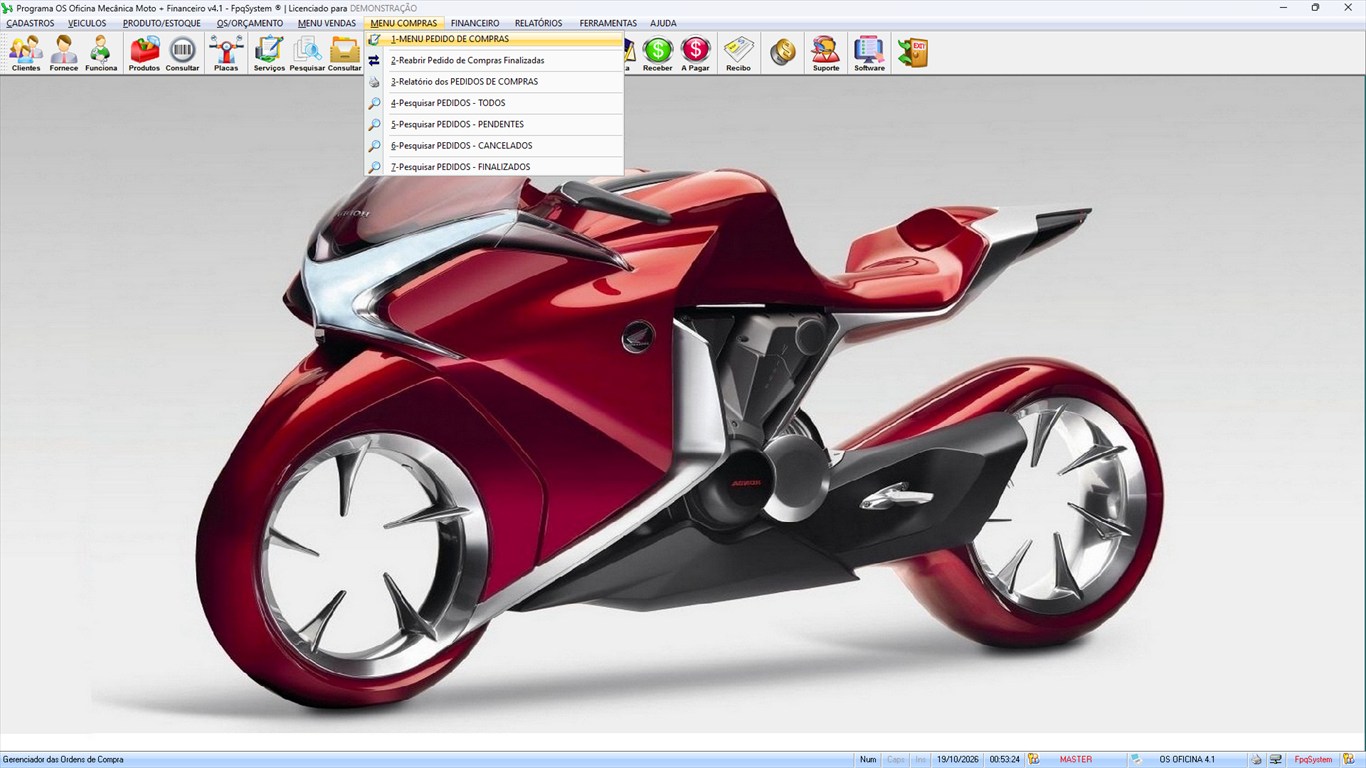Open the FINANCEIRO menu

tap(475, 23)
